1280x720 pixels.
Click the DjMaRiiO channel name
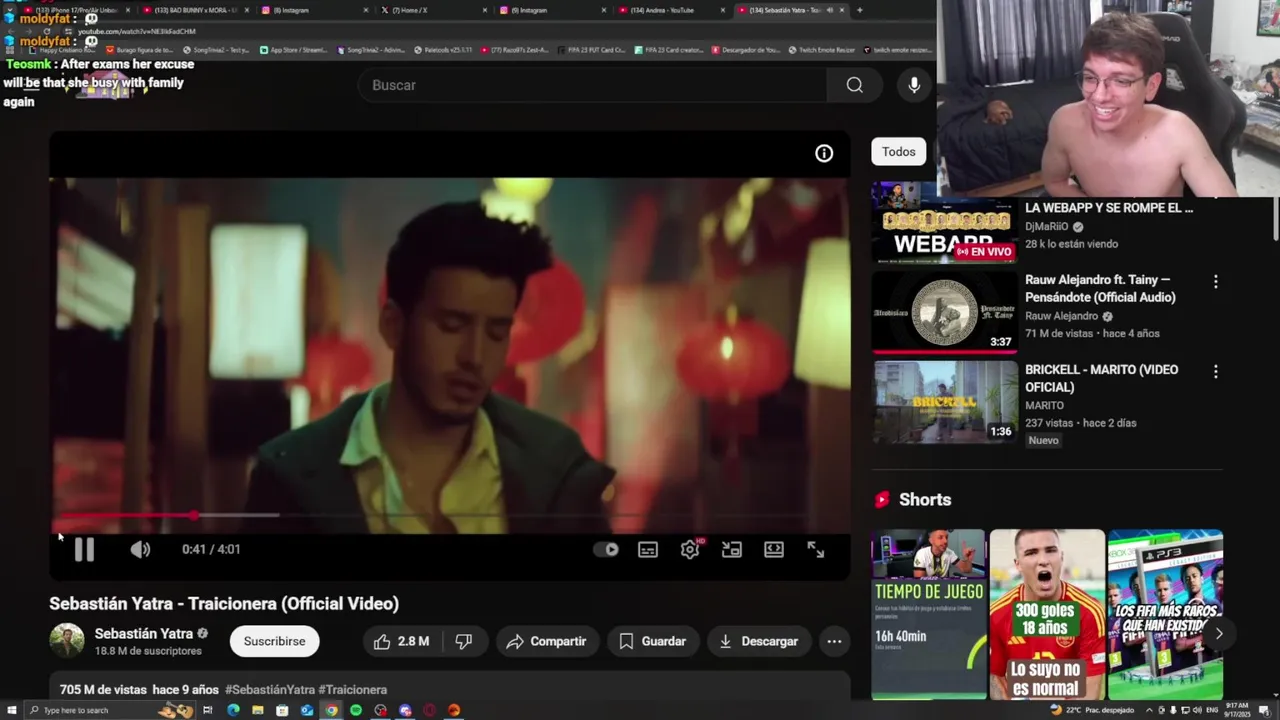pyautogui.click(x=1047, y=227)
